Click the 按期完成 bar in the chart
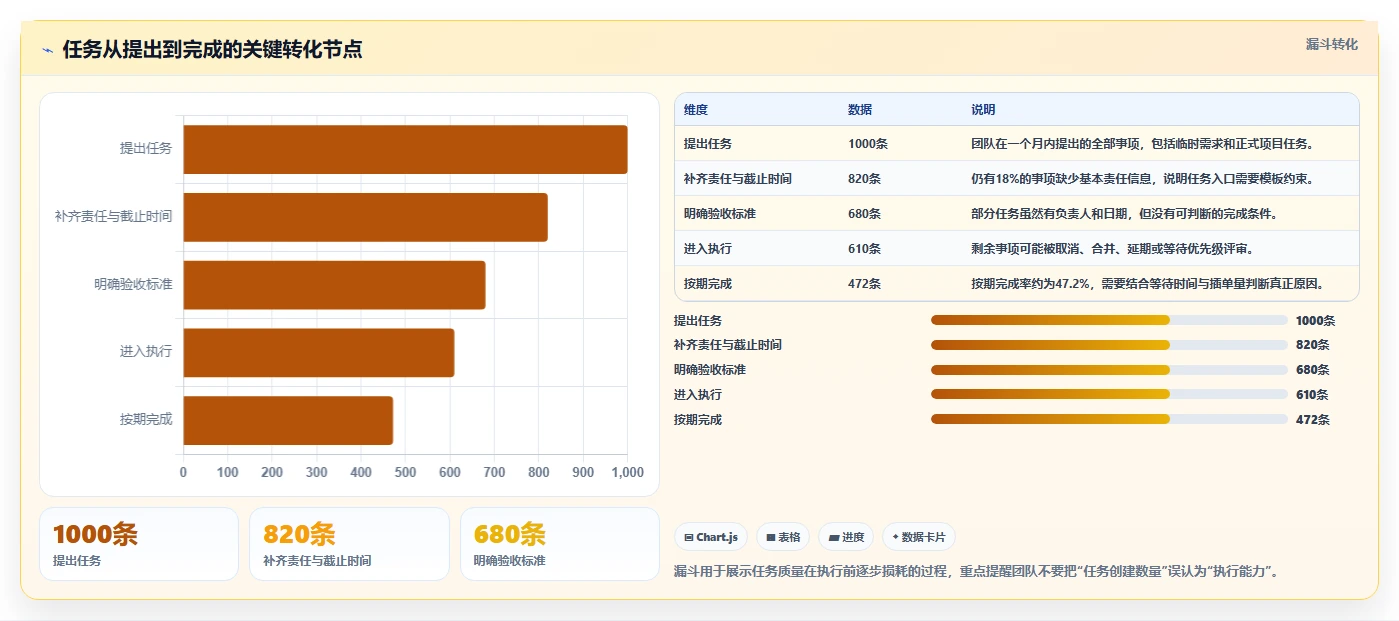This screenshot has width=1399, height=621. (x=288, y=420)
